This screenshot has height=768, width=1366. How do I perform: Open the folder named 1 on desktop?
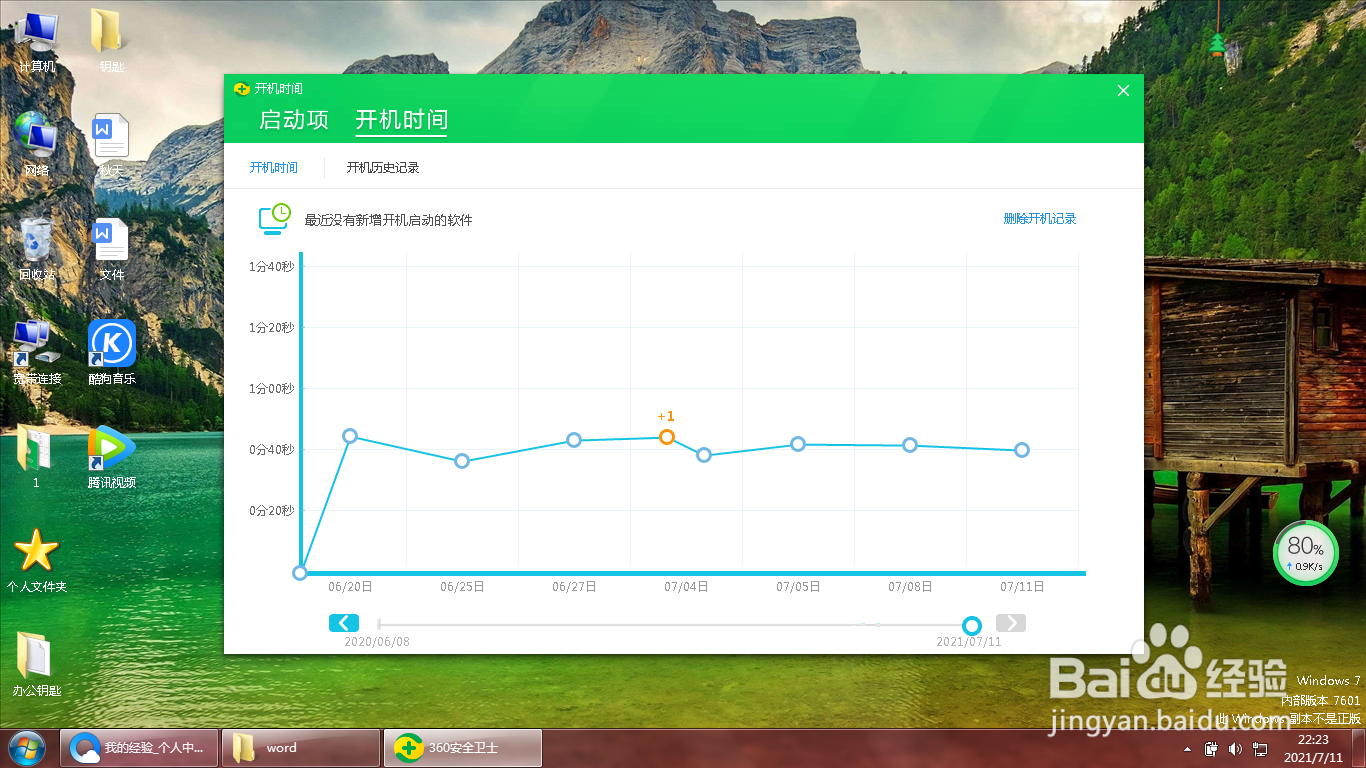(x=37, y=457)
